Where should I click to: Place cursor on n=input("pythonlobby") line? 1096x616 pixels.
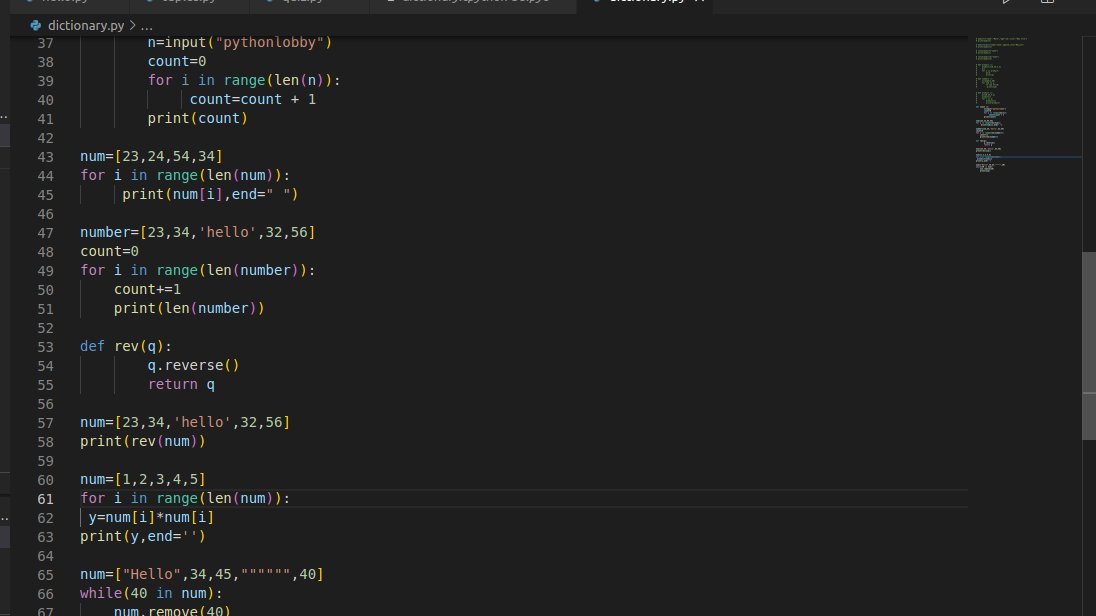point(240,43)
